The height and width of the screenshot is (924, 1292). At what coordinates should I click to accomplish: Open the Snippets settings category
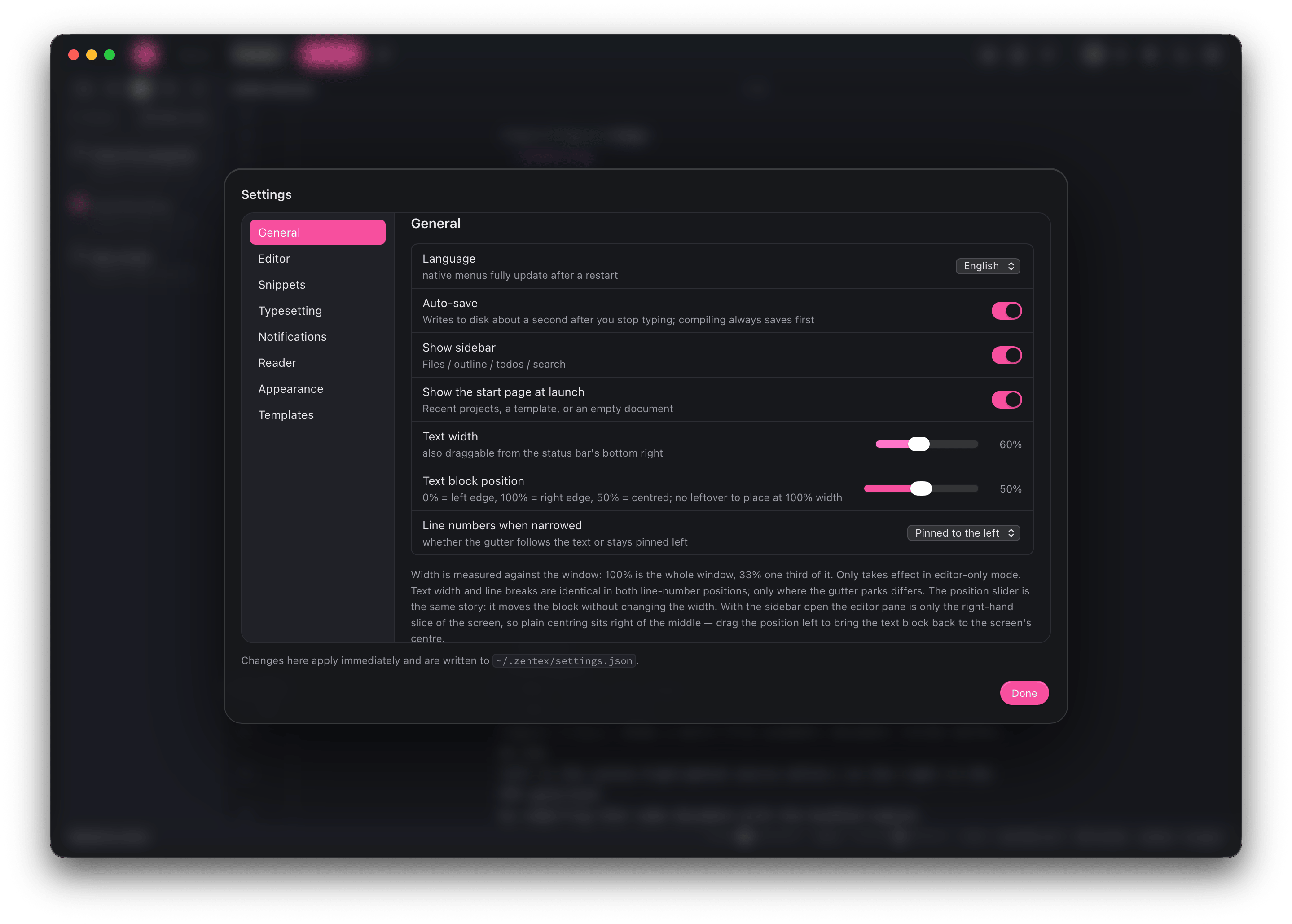click(x=317, y=285)
